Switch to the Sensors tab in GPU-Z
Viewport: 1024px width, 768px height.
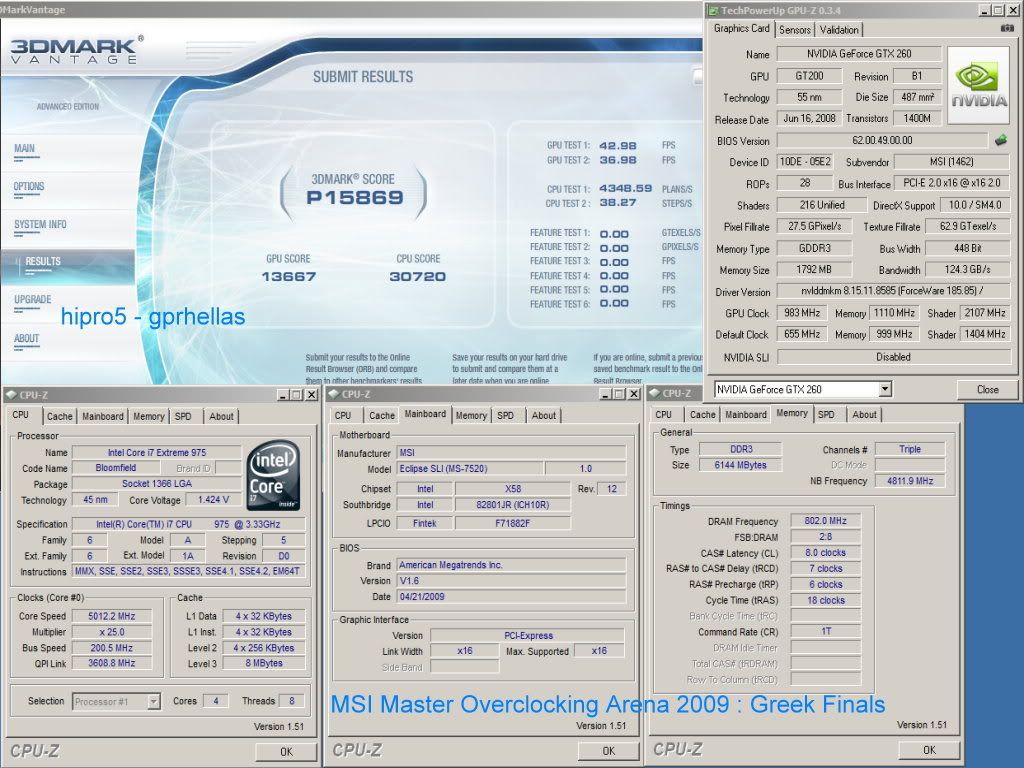(795, 30)
